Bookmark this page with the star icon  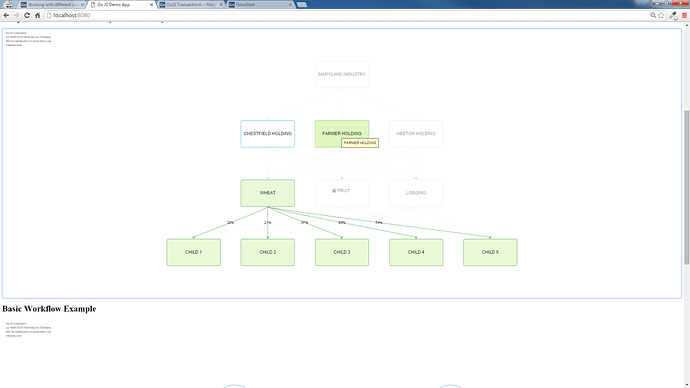coord(661,15)
